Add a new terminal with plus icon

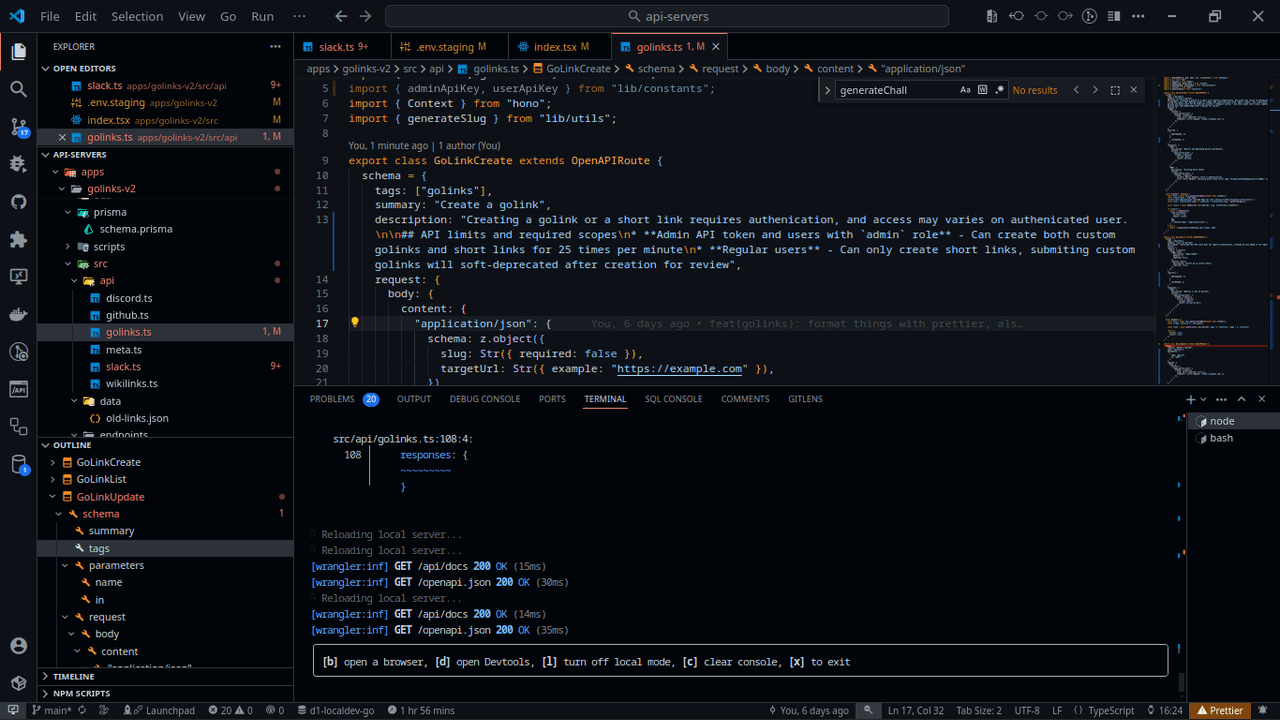click(x=1190, y=399)
